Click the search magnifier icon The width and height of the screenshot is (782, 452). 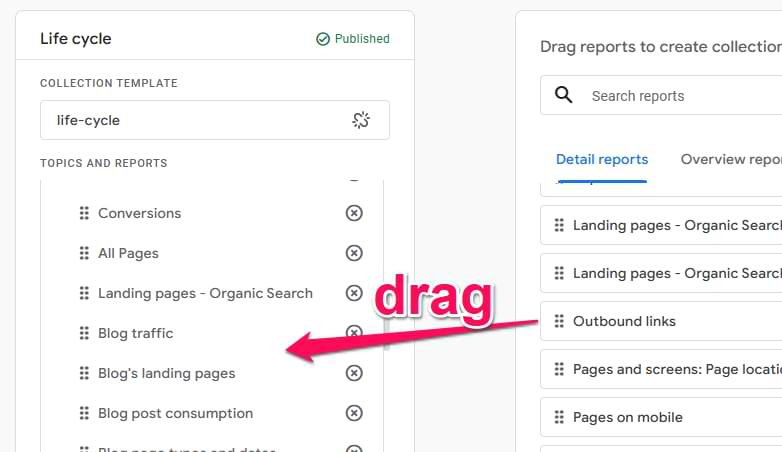pos(564,95)
